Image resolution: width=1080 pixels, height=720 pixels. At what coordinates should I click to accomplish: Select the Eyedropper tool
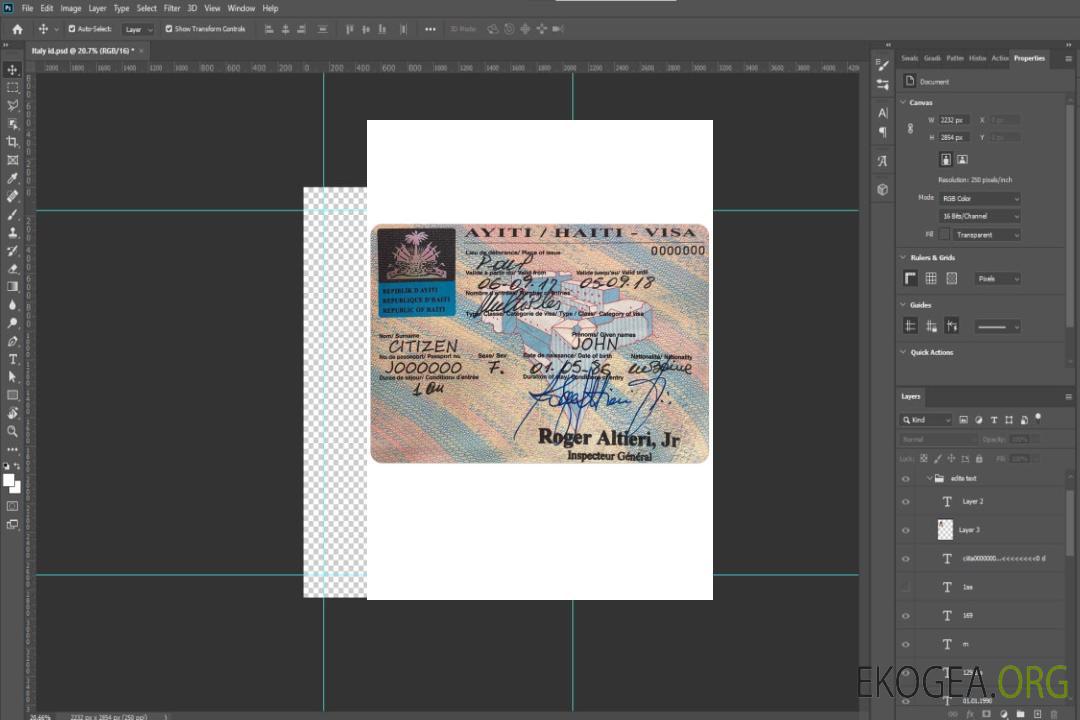12,178
